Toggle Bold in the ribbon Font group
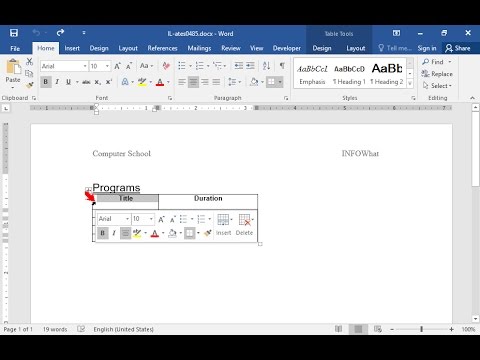The height and width of the screenshot is (360, 480). click(46, 82)
